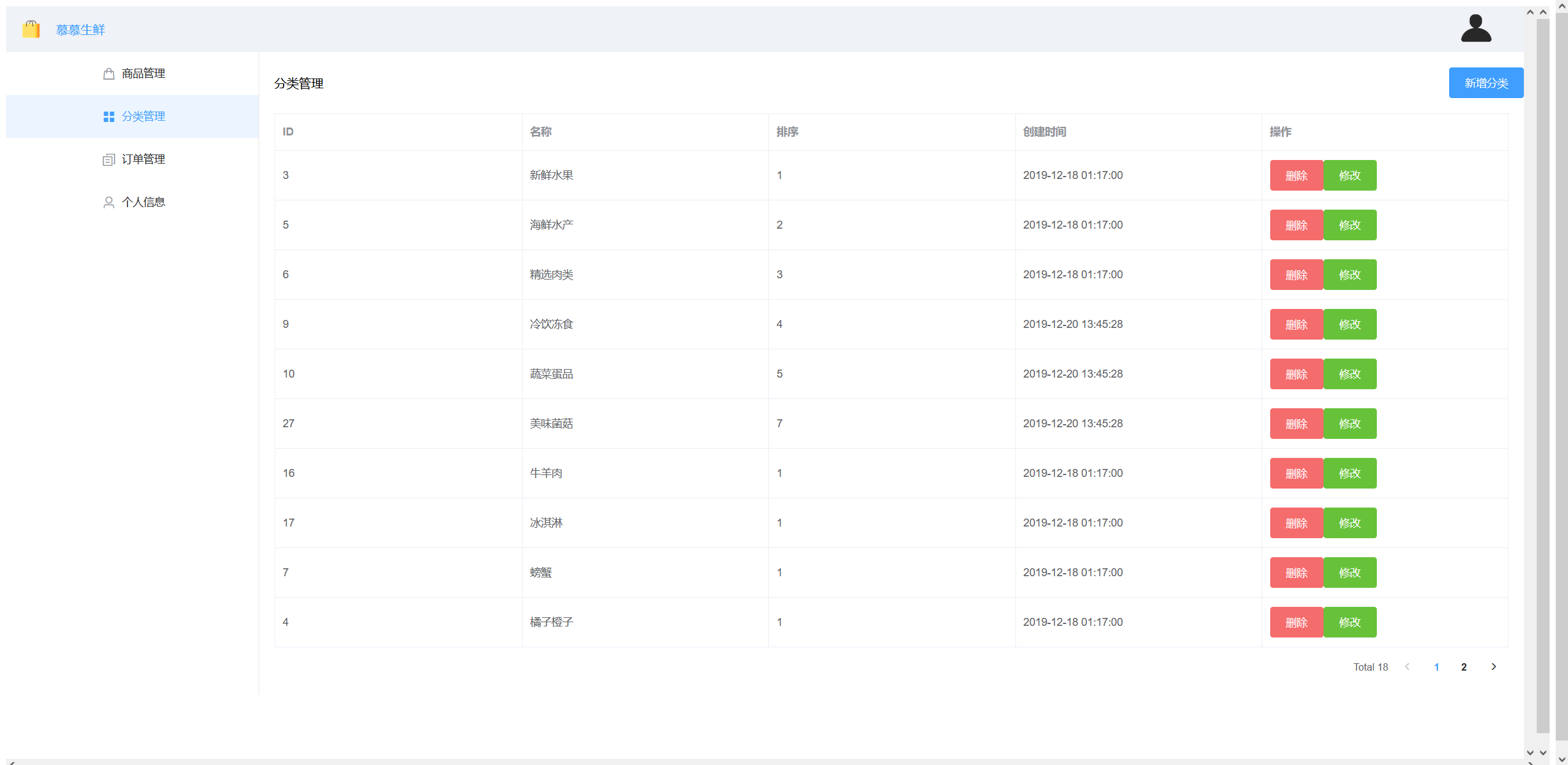Delete the 冷饮冻食 category
Screen dimensions: 1568x765
tap(1297, 324)
